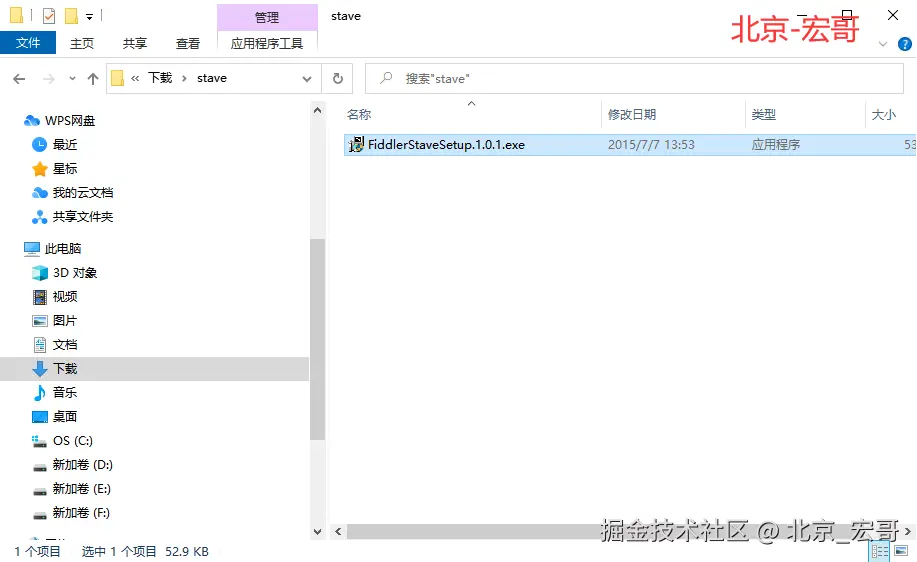Sort by the 大小 column header
Viewport: 917px width, 562px height.
pos(884,115)
